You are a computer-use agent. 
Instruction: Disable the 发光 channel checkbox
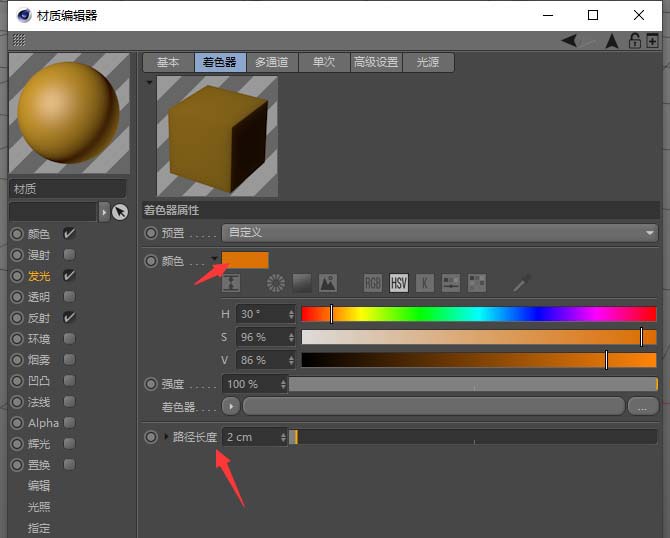point(69,275)
